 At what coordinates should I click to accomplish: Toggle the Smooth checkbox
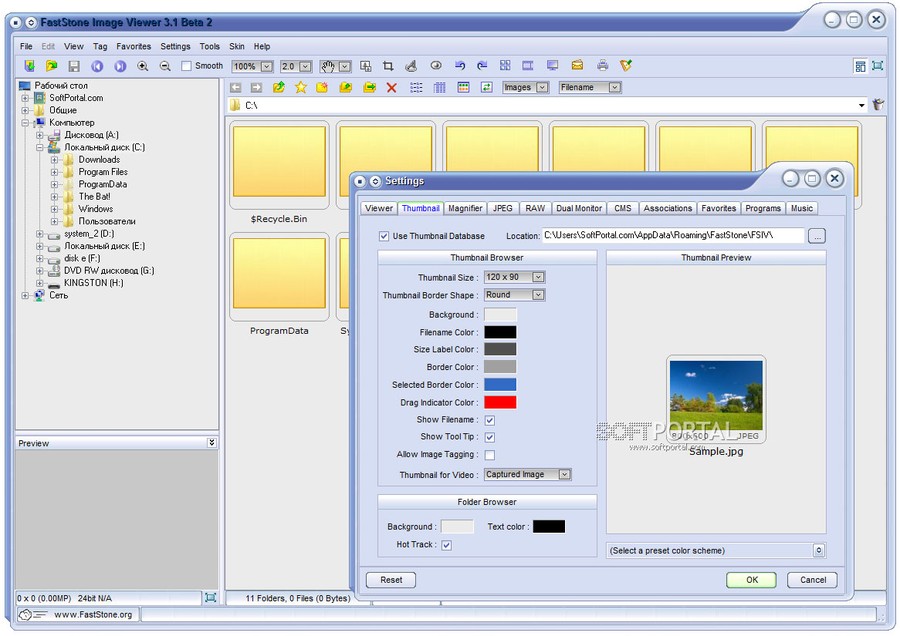click(186, 66)
